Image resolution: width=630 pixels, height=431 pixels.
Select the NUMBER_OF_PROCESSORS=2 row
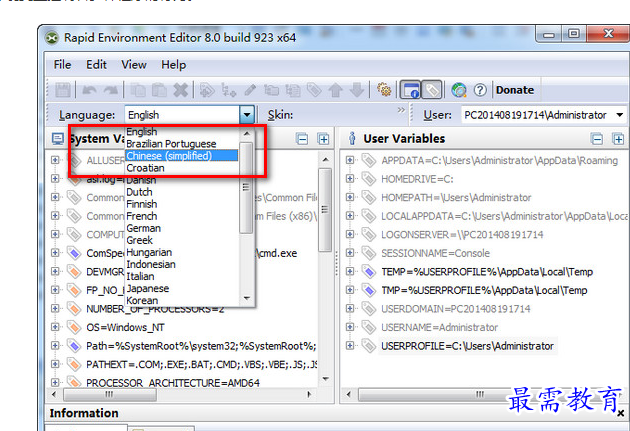pos(155,309)
